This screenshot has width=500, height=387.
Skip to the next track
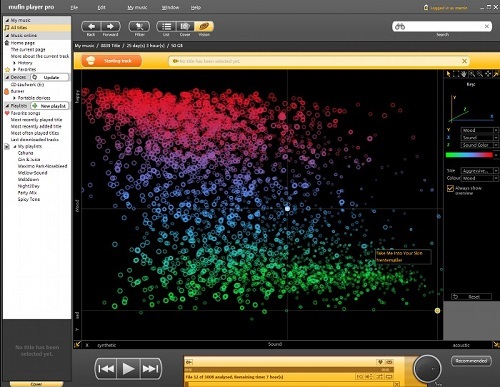pos(151,369)
